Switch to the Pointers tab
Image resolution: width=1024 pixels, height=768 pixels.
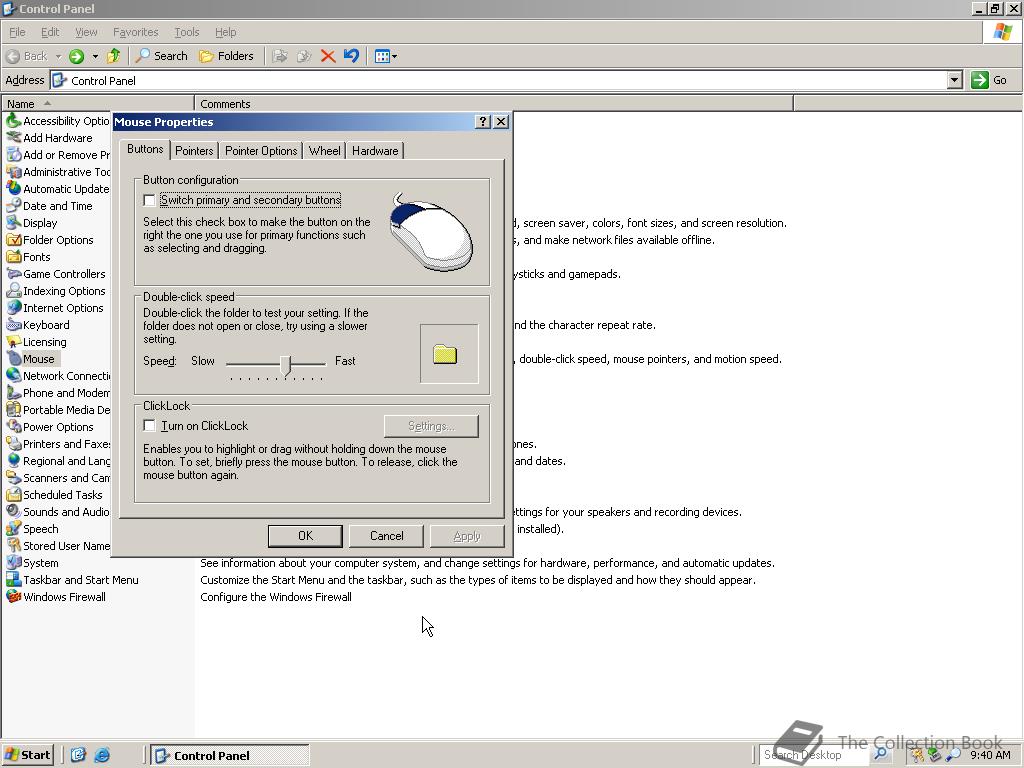coord(194,151)
